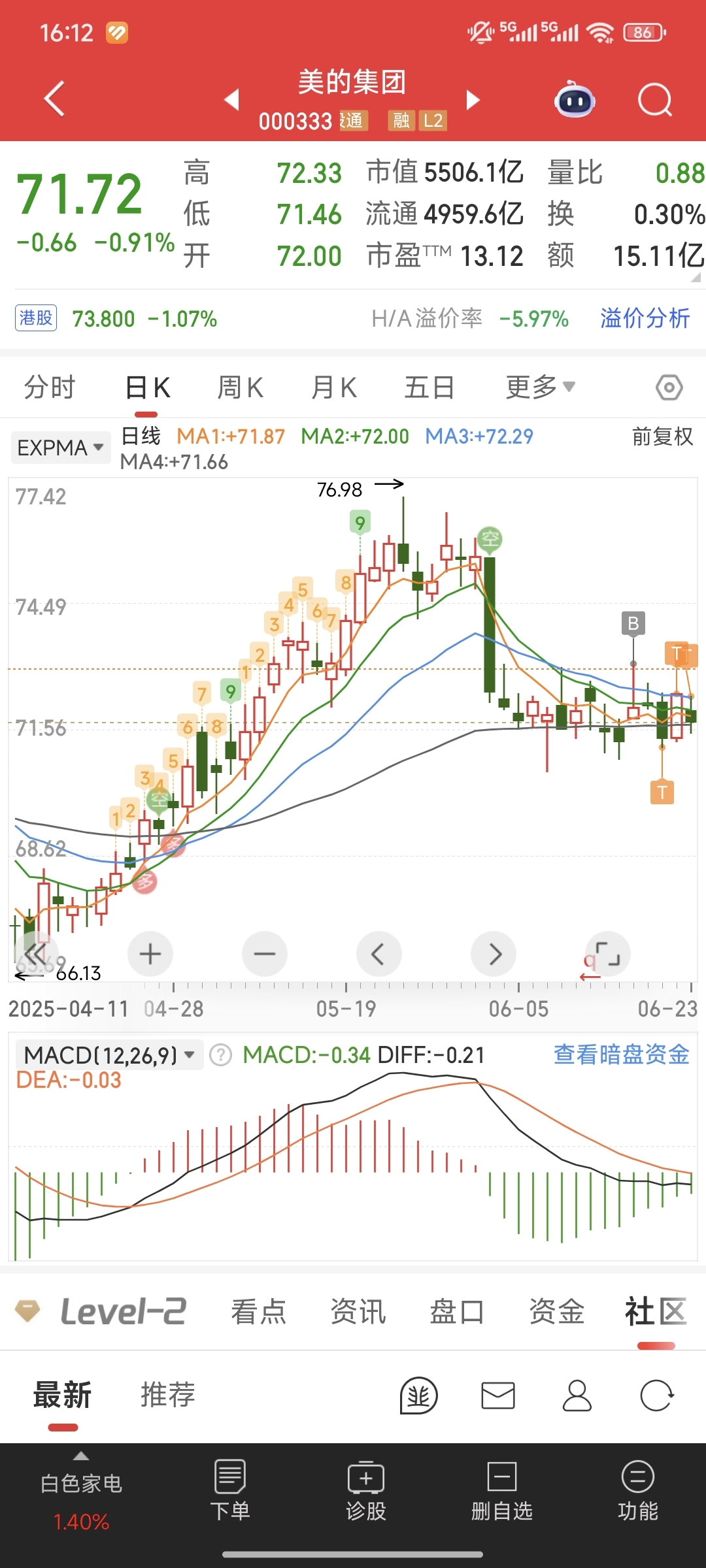Tap the gray B buy marker

tap(633, 623)
